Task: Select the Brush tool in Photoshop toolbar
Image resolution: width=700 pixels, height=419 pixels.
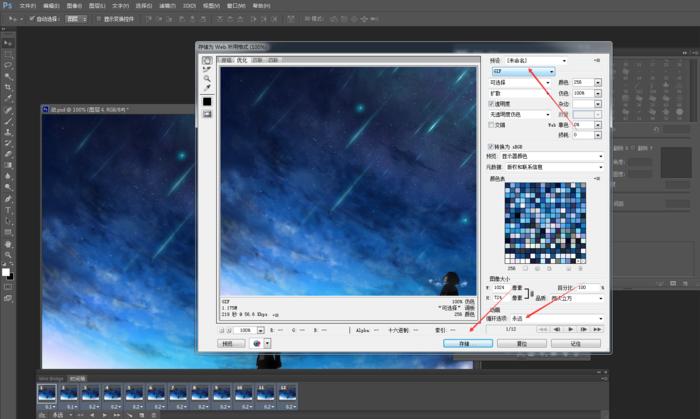Action: [x=8, y=121]
